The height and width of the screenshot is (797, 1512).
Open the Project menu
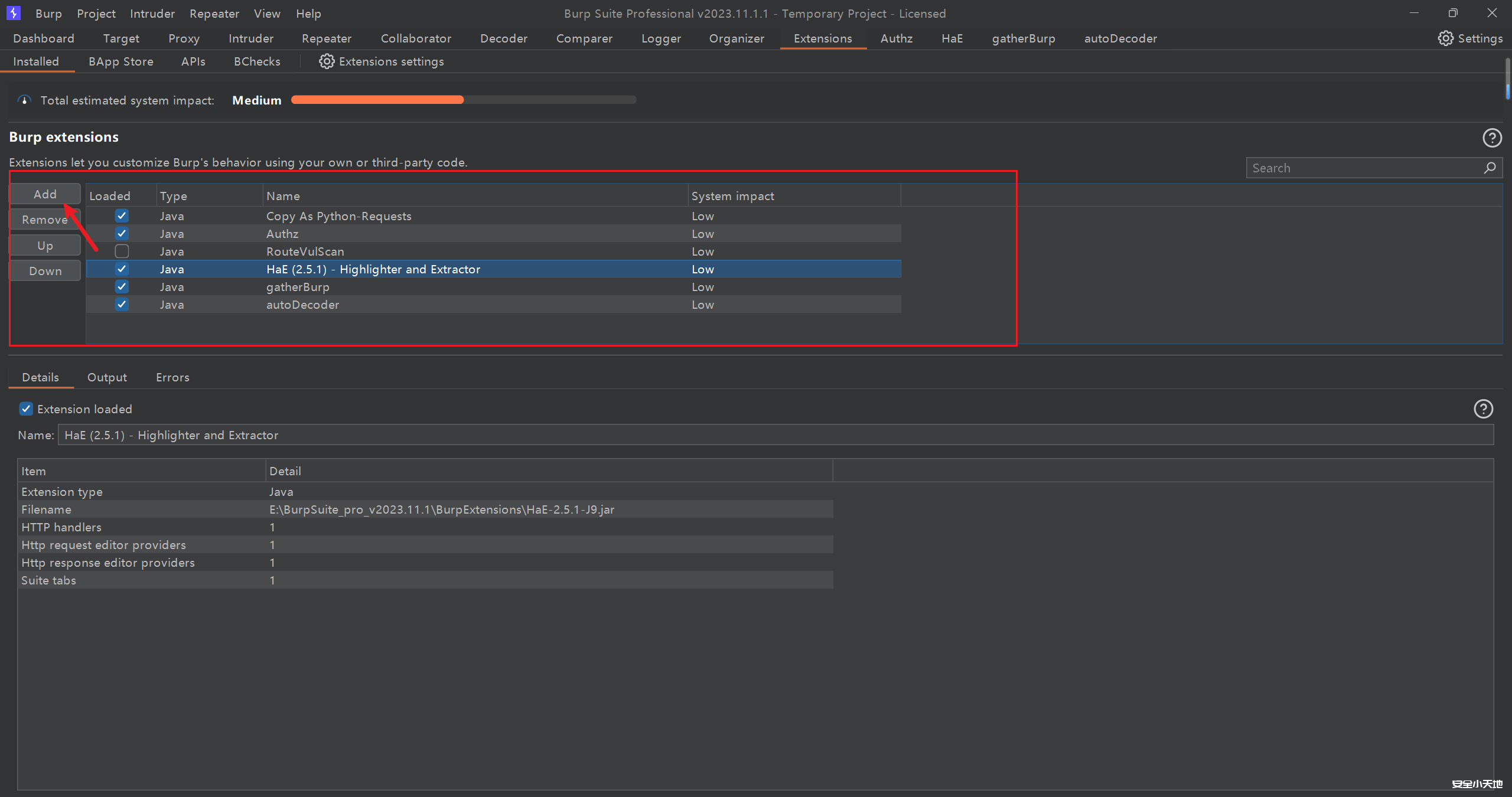pyautogui.click(x=96, y=13)
